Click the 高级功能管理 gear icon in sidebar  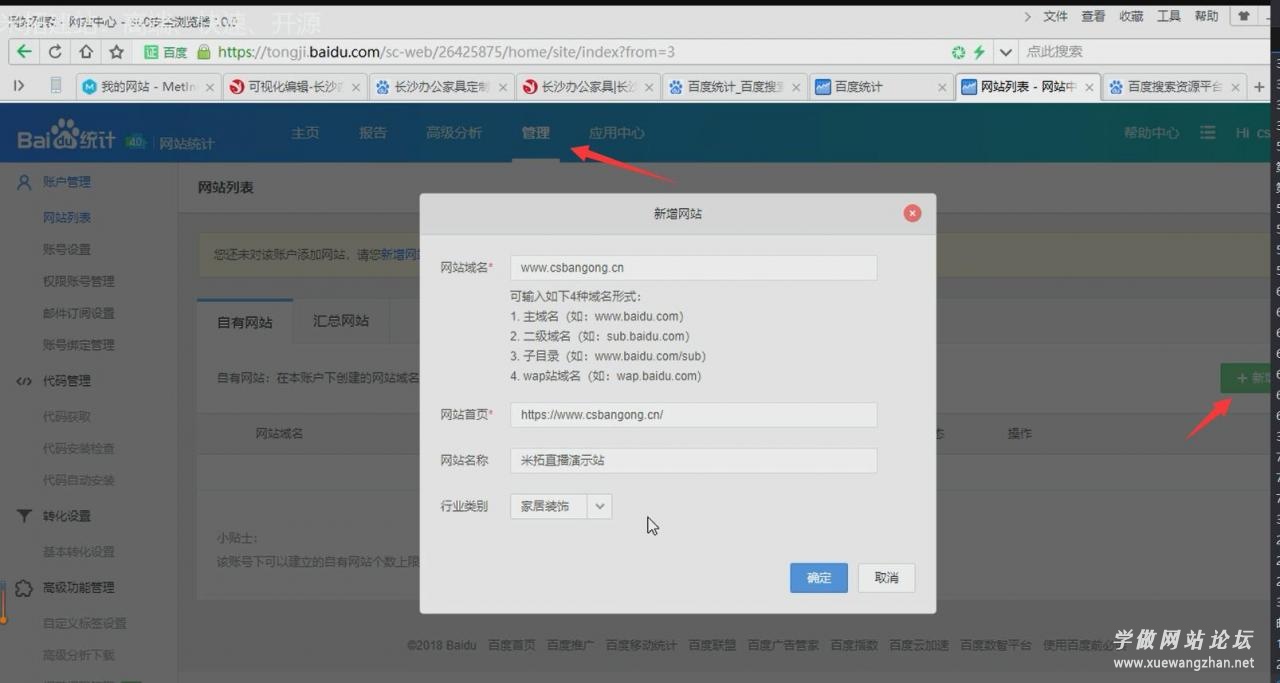coord(22,588)
